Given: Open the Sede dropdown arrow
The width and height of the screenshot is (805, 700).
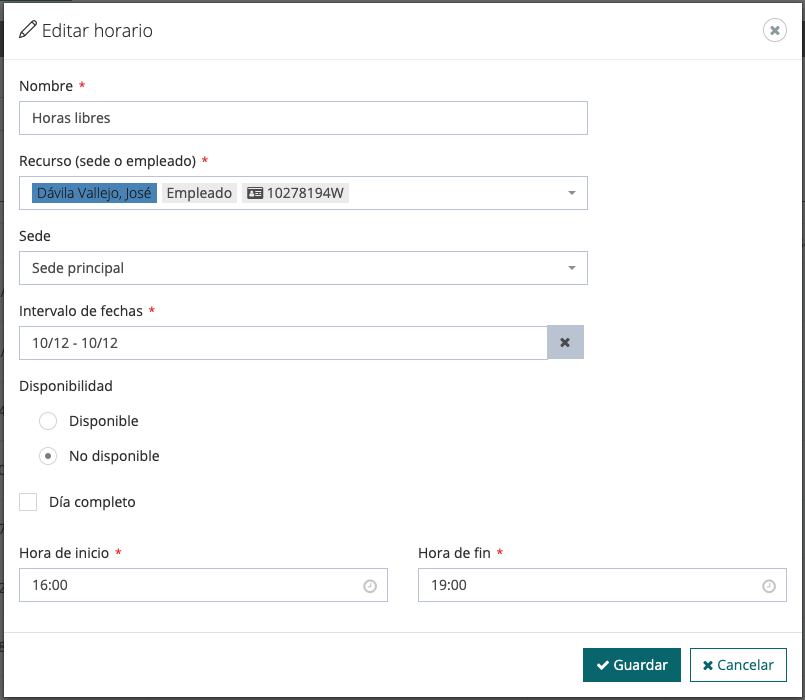Looking at the screenshot, I should [571, 268].
